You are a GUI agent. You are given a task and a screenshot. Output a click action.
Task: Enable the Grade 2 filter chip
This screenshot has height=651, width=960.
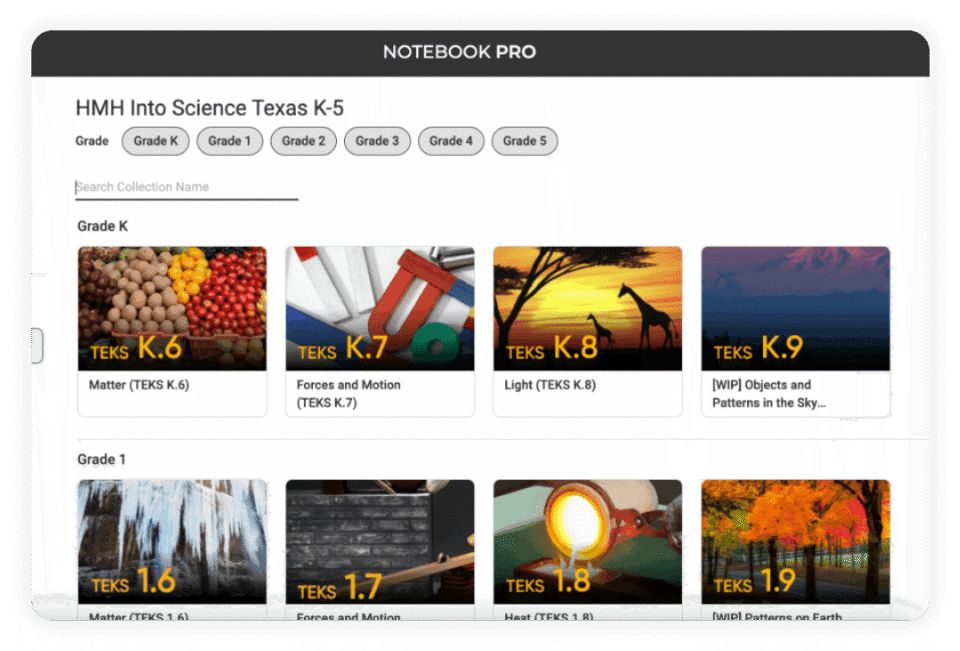click(x=303, y=141)
